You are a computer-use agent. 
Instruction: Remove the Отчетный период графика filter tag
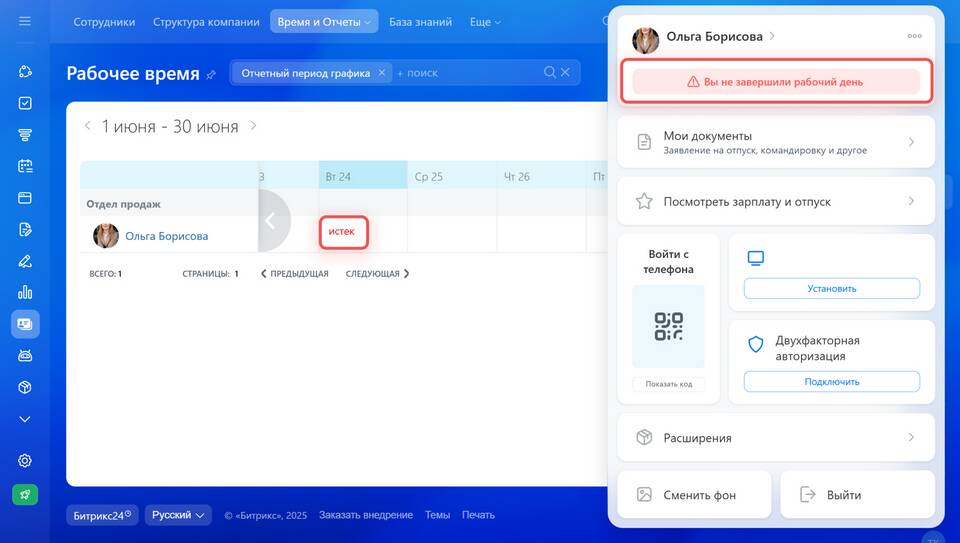(x=382, y=73)
